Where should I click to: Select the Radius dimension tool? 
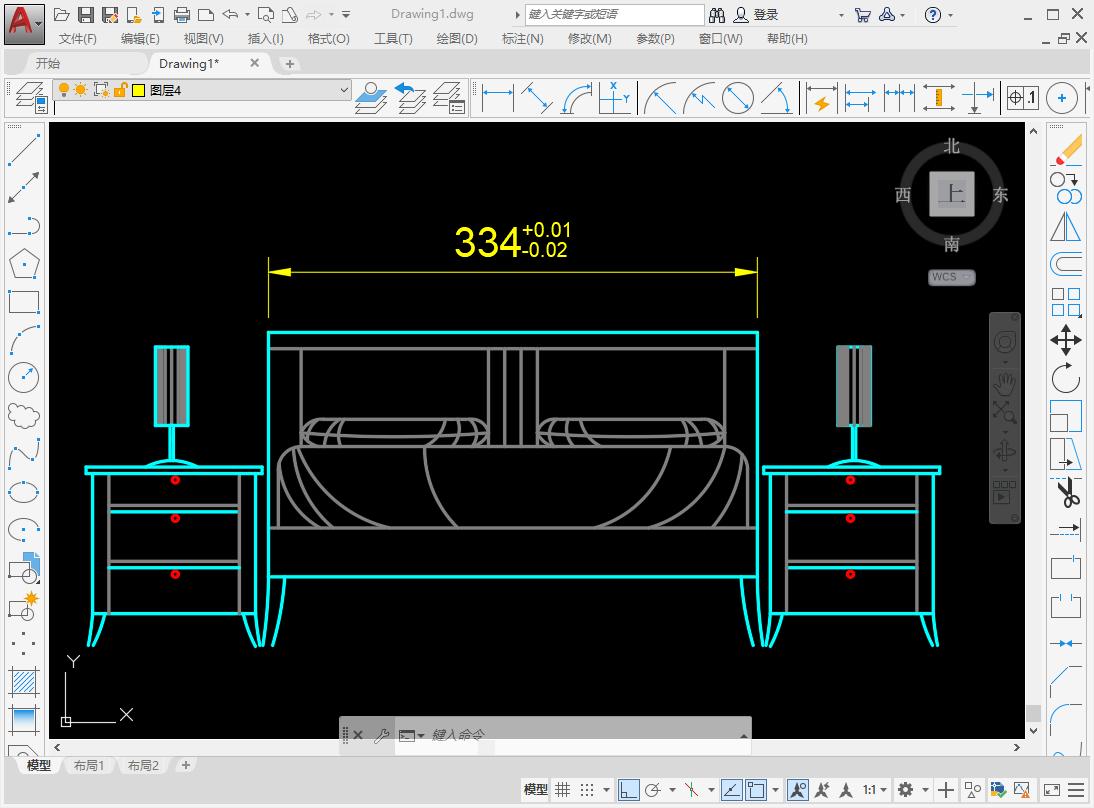point(659,98)
